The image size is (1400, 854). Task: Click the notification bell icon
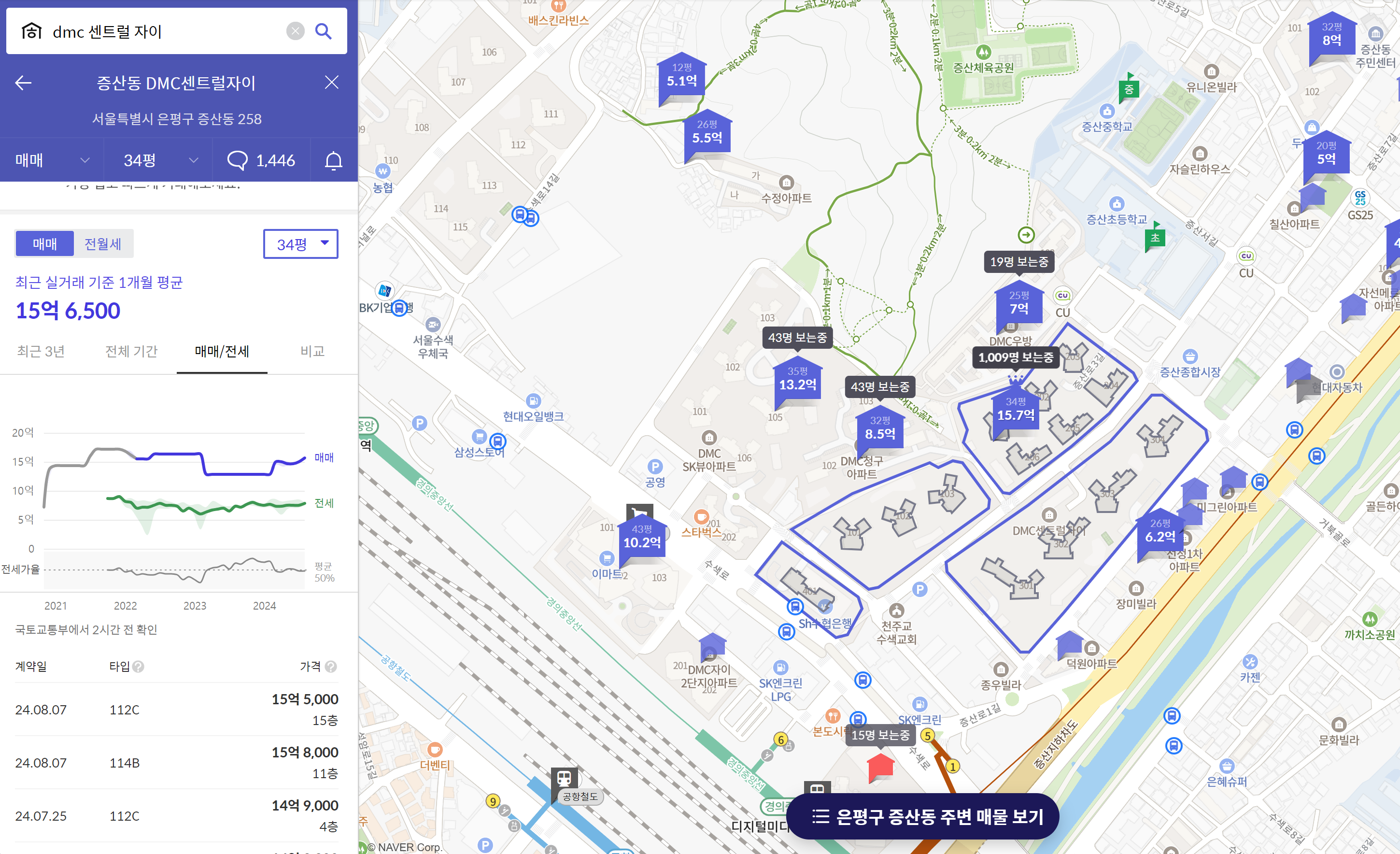334,161
